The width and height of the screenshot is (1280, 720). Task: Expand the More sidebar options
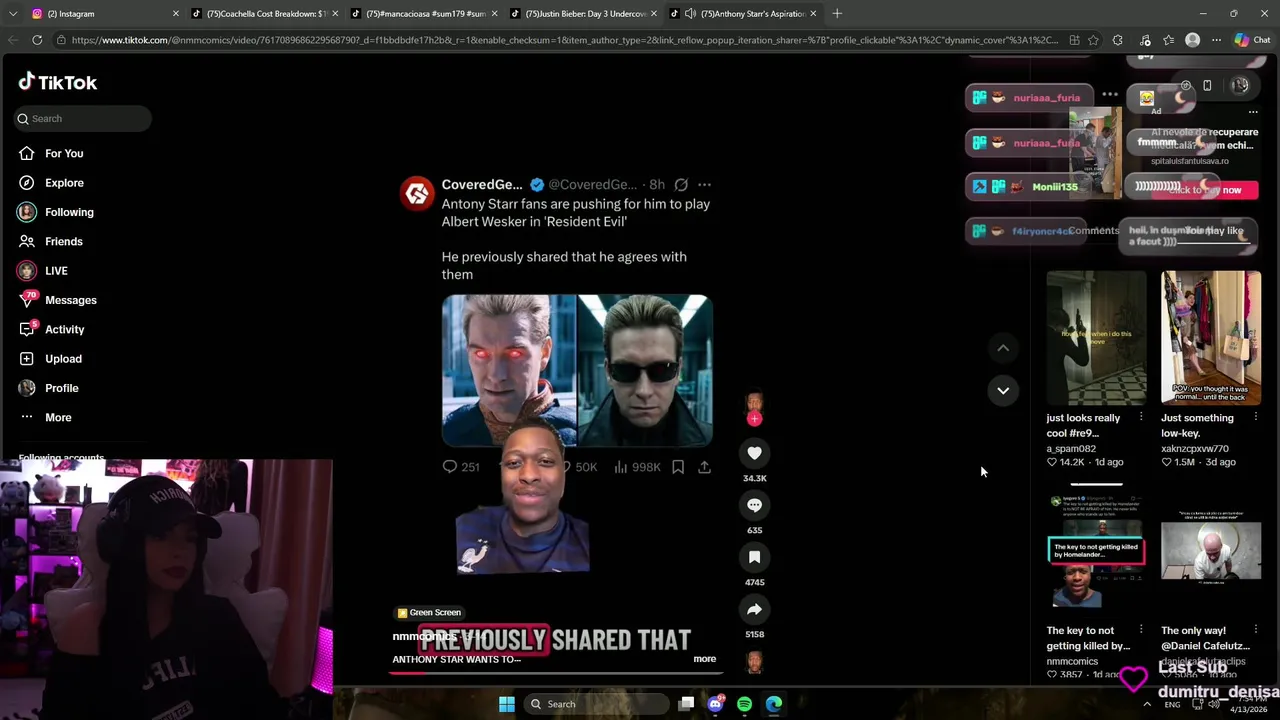[x=58, y=417]
